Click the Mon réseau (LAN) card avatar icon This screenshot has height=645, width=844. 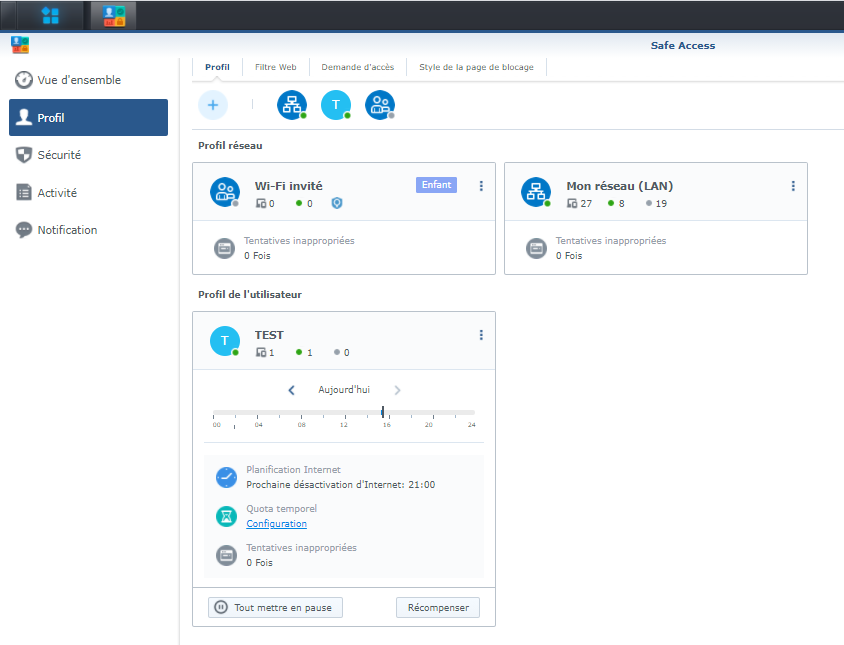click(x=536, y=192)
